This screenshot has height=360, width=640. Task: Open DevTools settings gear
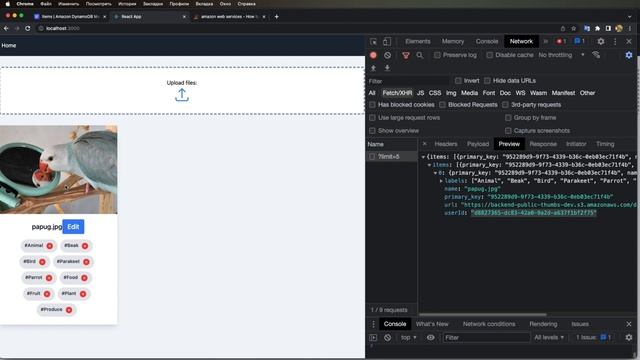point(601,41)
